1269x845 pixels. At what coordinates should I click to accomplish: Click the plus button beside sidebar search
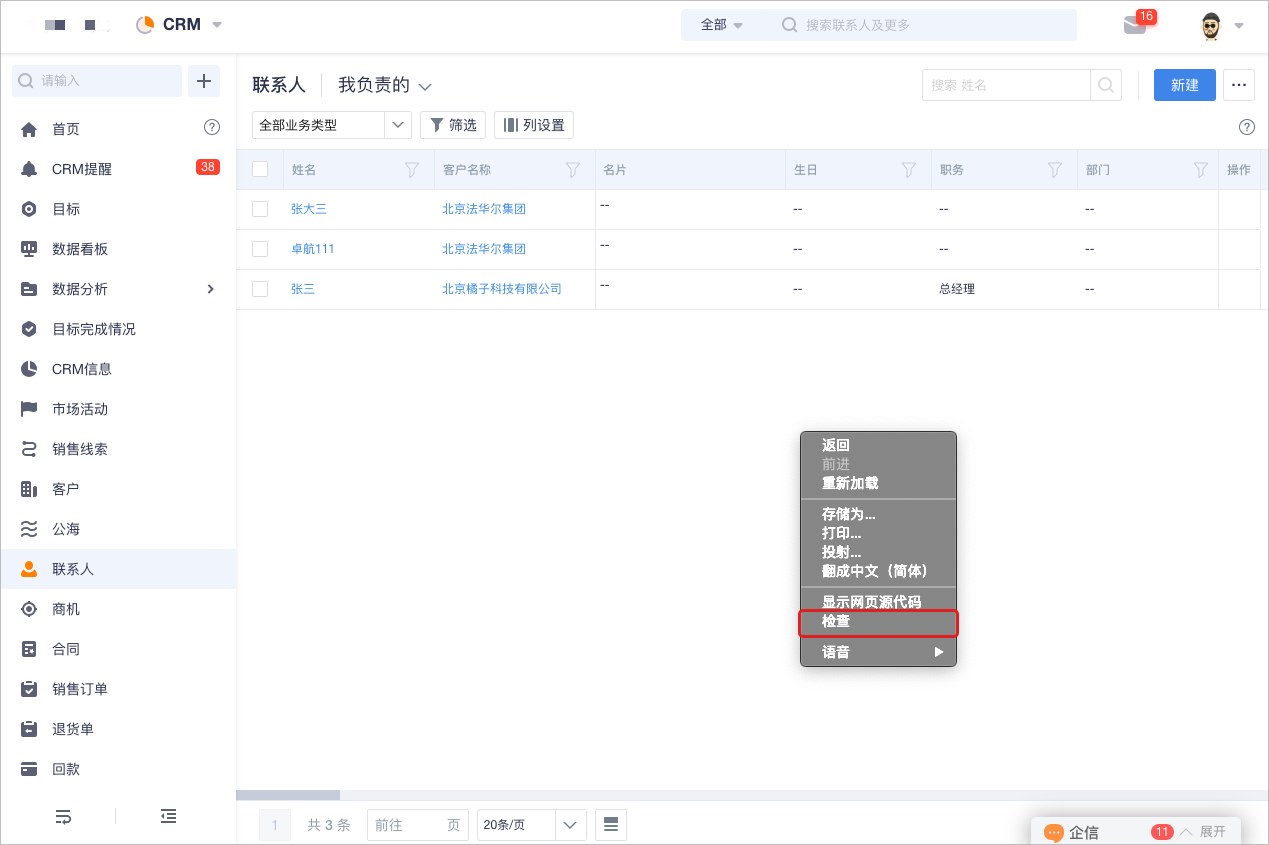tap(204, 81)
